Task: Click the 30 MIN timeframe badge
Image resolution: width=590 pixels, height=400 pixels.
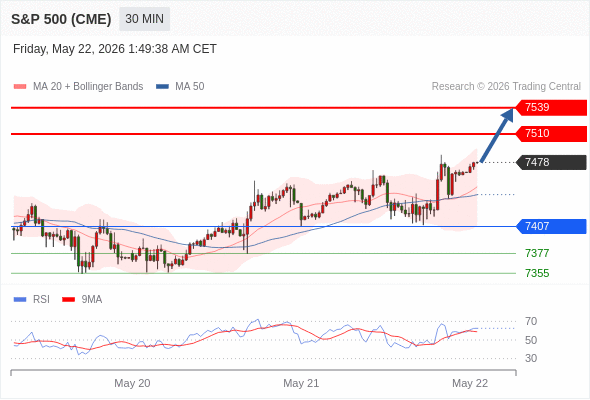Action: [144, 19]
